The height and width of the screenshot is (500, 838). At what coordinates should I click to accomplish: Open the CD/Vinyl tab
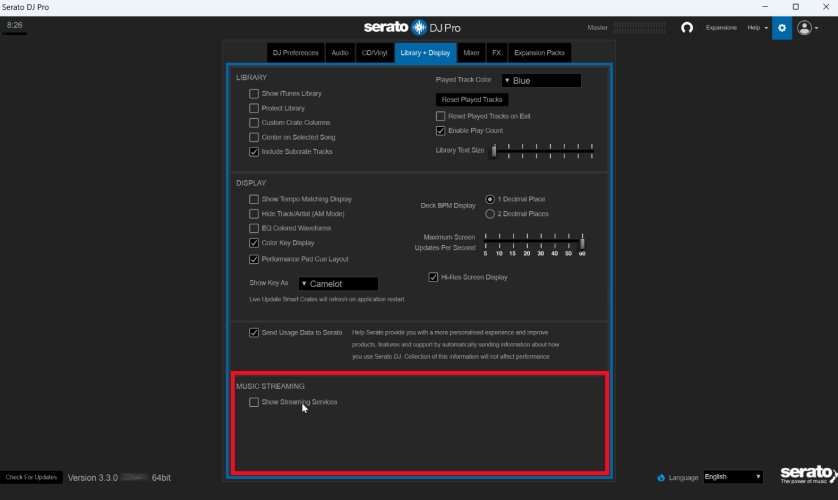tap(375, 53)
